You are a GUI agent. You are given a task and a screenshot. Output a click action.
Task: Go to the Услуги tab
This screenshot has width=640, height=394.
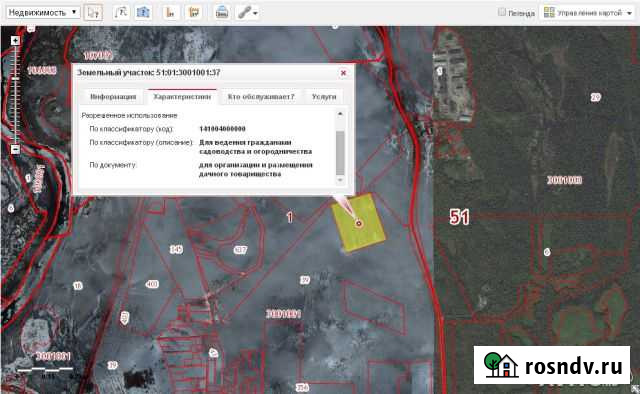pyautogui.click(x=324, y=97)
